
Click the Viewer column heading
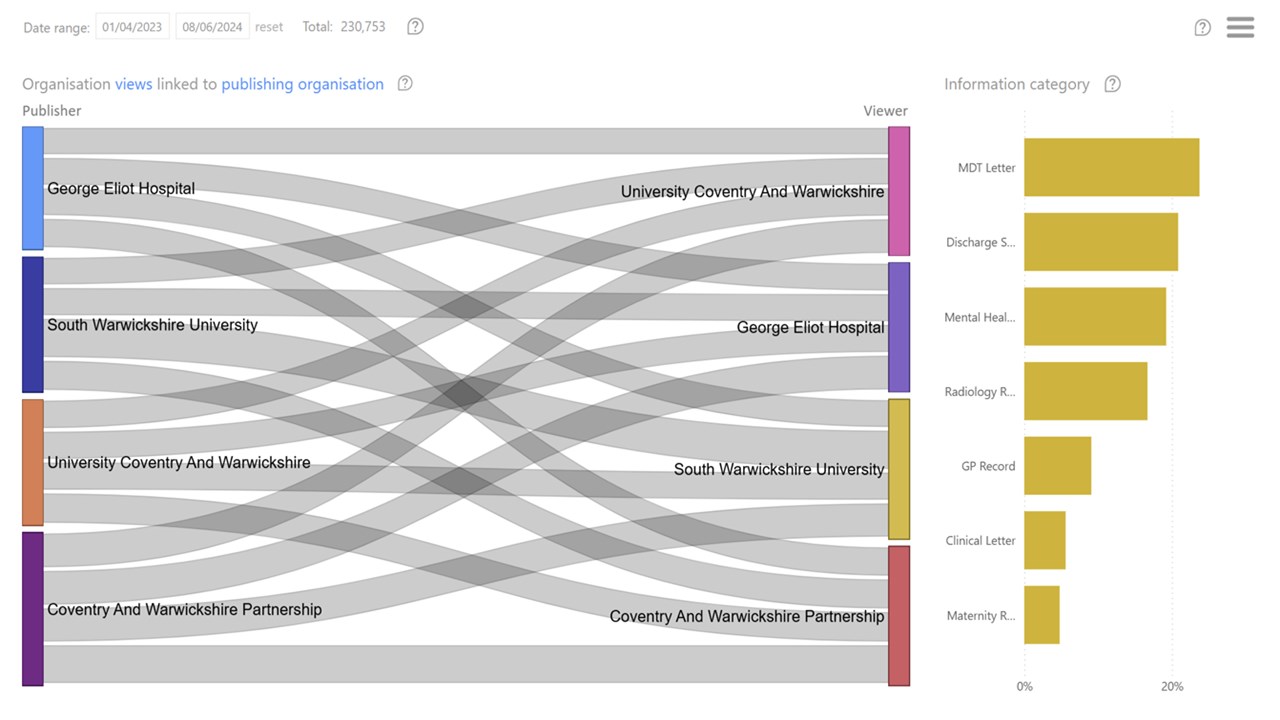(886, 111)
